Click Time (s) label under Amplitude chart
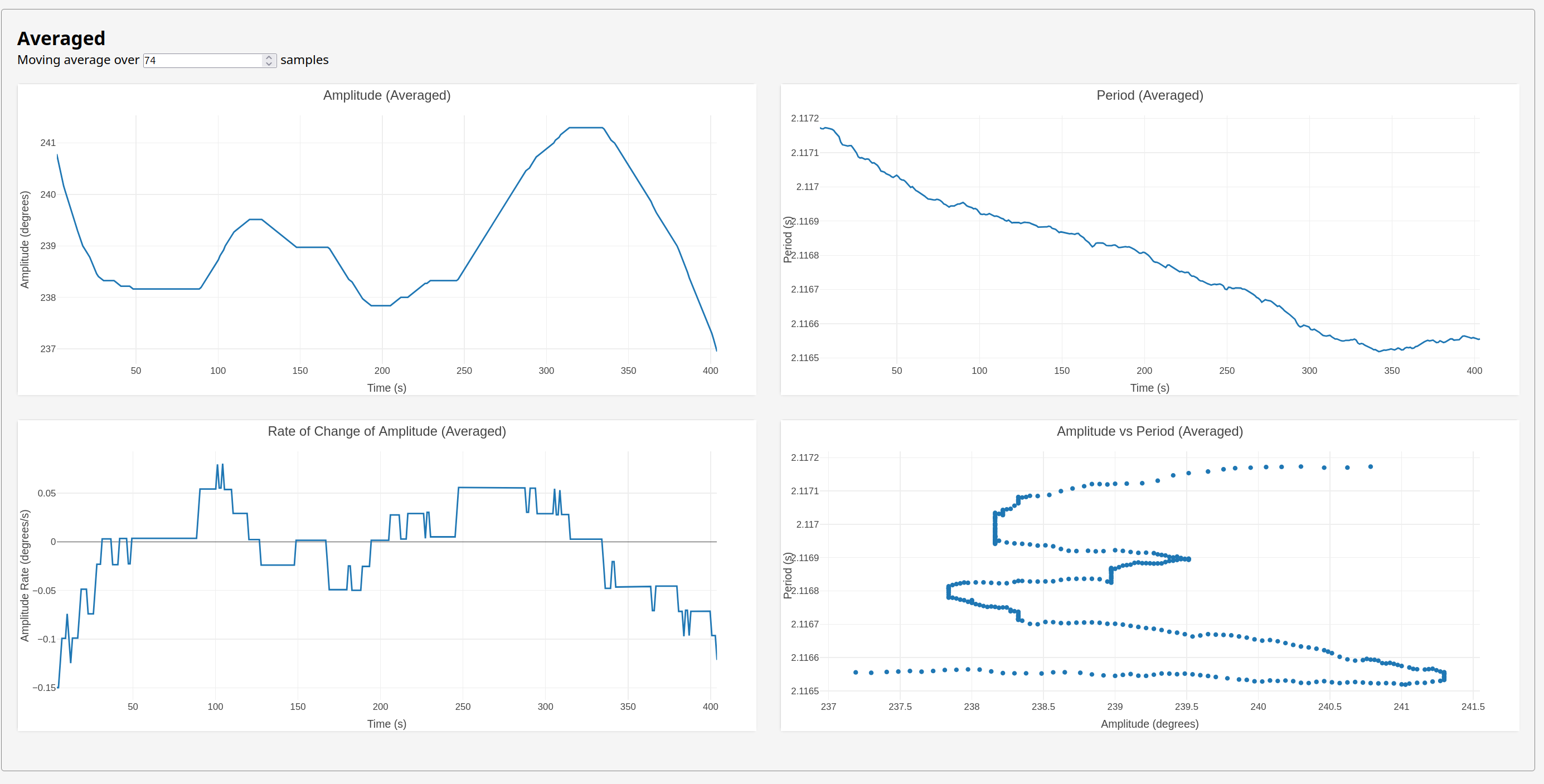 coord(387,388)
